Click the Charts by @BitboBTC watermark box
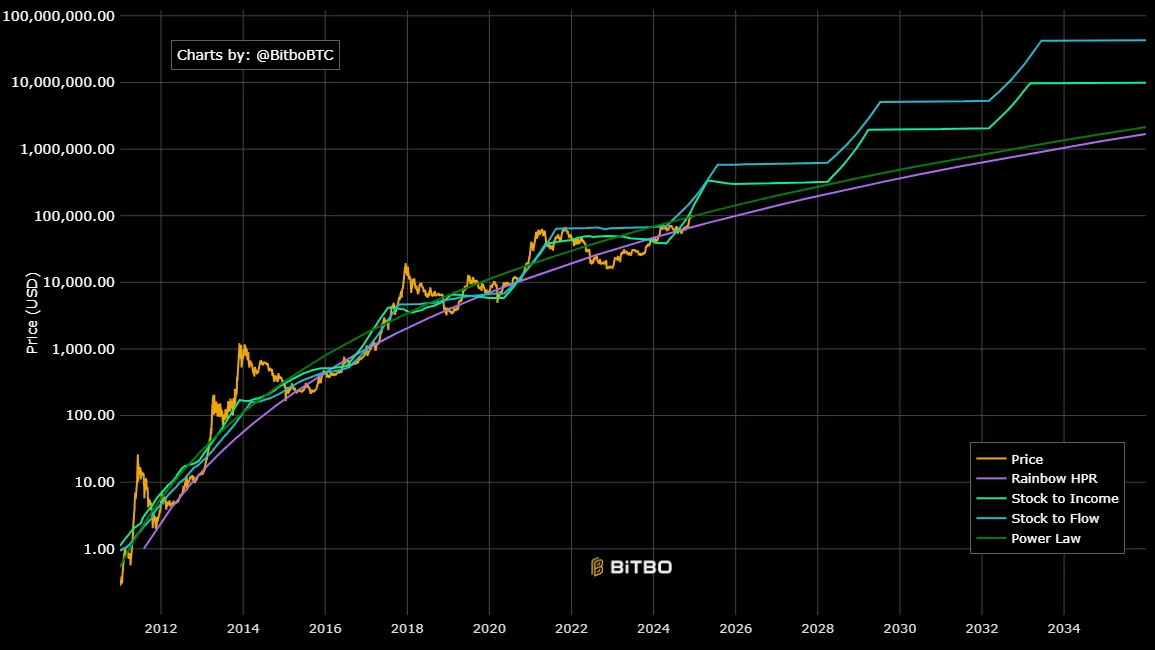Image resolution: width=1155 pixels, height=650 pixels. [x=255, y=55]
